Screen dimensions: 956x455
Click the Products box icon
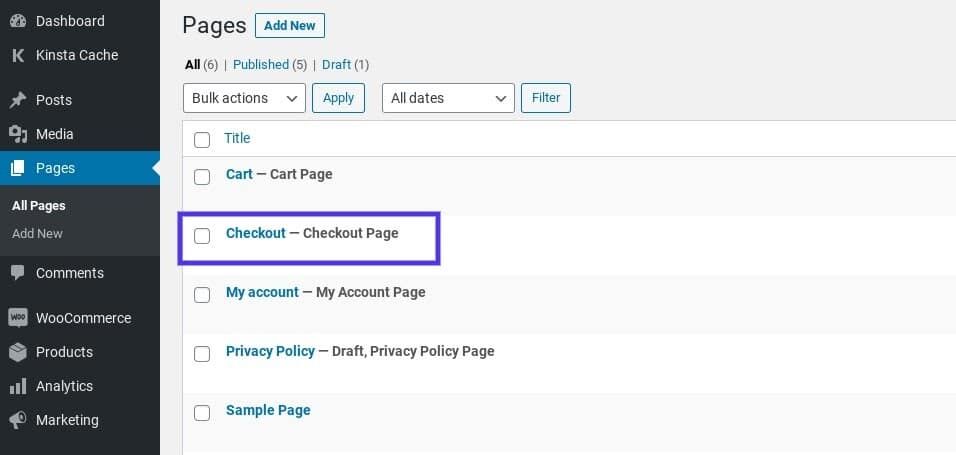(18, 352)
